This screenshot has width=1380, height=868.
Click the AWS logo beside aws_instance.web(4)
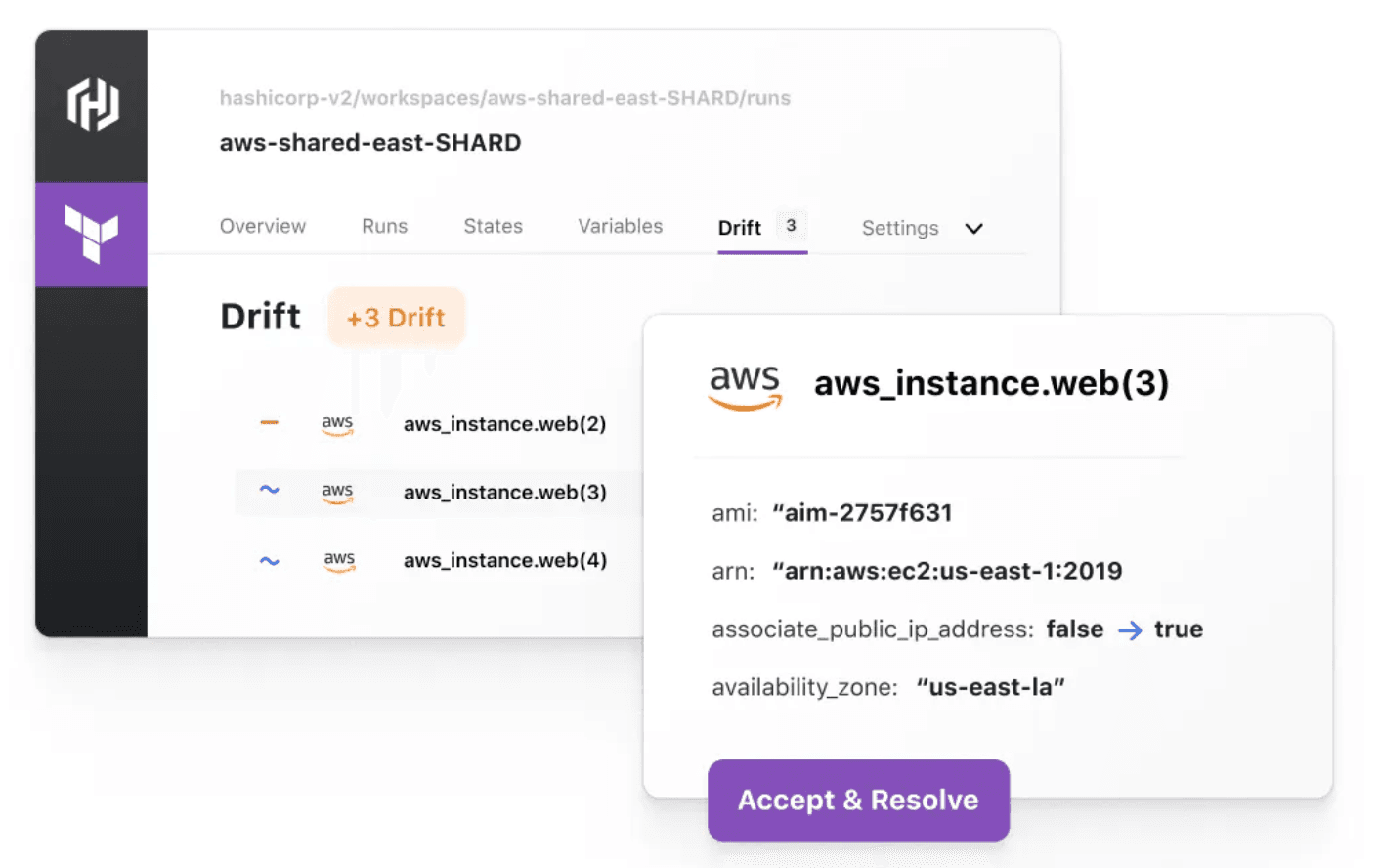coord(339,561)
